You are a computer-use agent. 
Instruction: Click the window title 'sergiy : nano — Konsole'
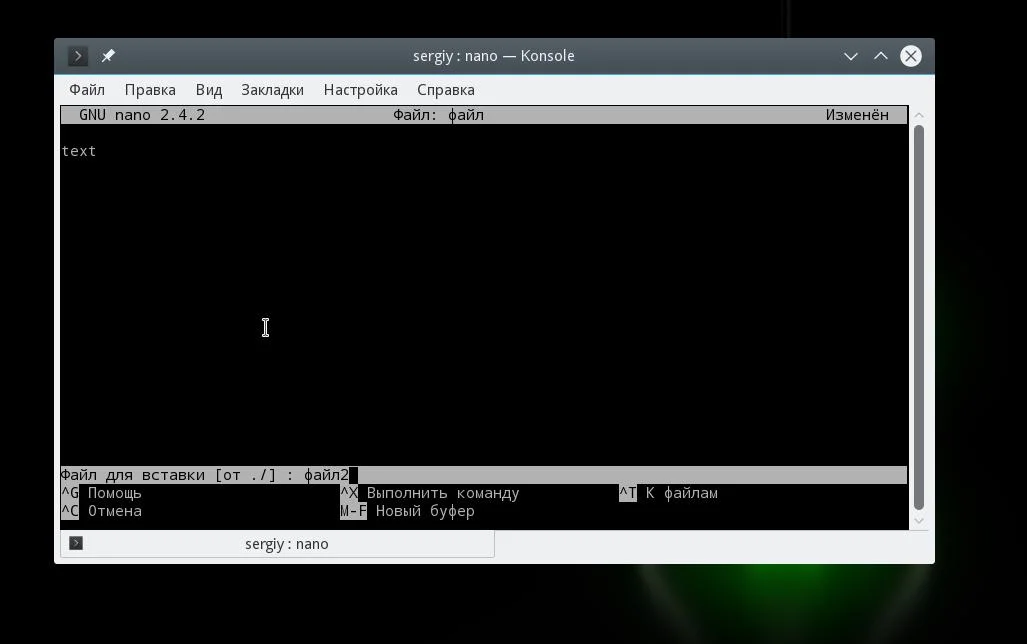[x=494, y=56]
